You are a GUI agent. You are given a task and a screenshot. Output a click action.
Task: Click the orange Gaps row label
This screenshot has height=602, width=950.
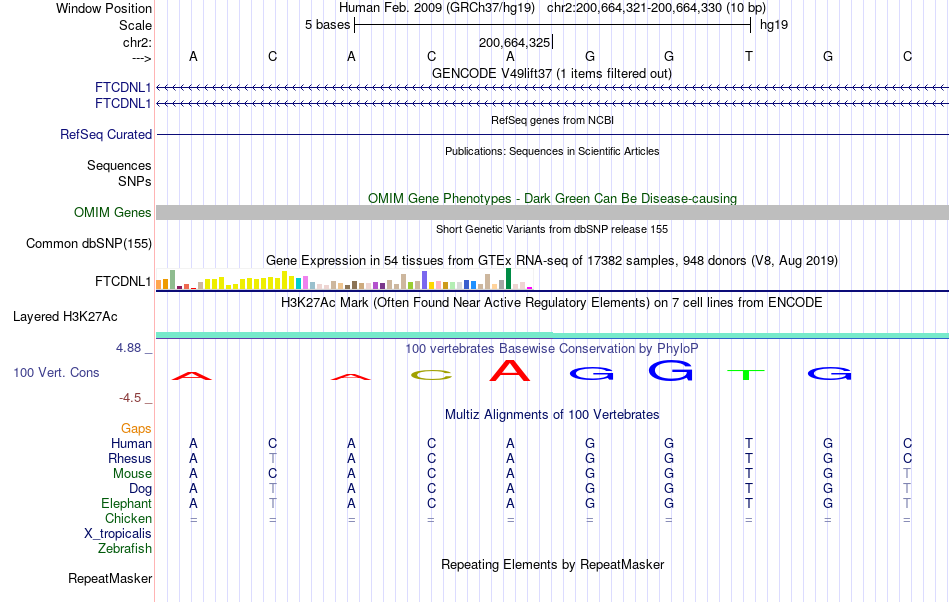pos(136,428)
